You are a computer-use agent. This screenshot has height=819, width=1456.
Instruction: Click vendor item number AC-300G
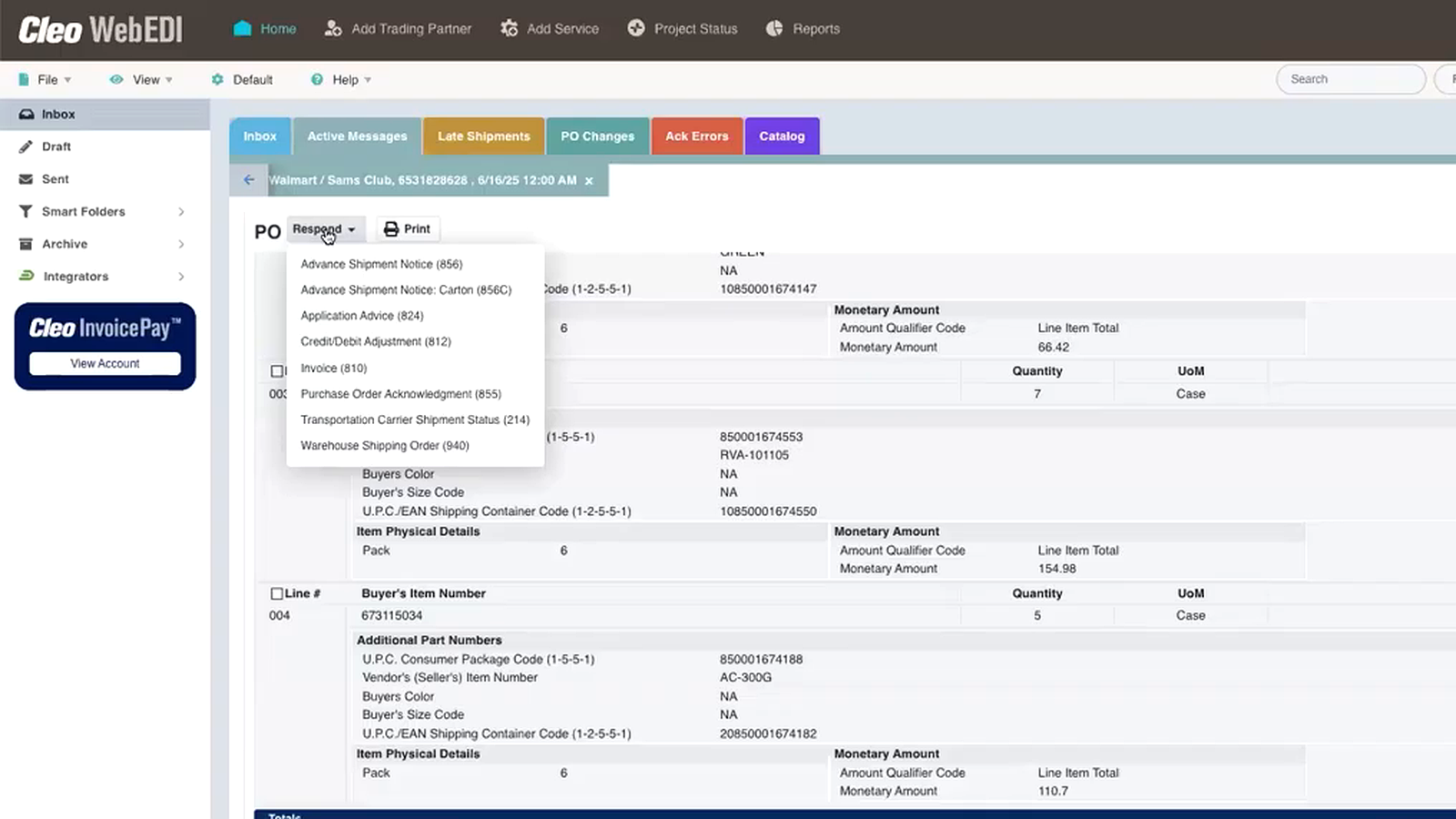coord(746,678)
